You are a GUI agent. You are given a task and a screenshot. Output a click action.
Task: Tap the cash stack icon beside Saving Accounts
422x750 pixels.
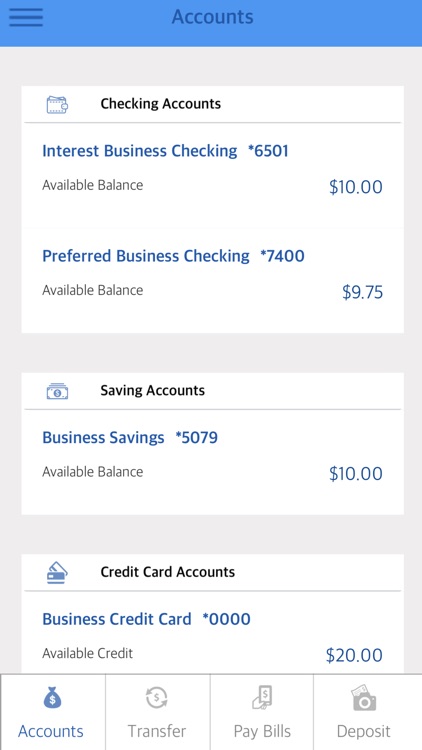[x=57, y=391]
